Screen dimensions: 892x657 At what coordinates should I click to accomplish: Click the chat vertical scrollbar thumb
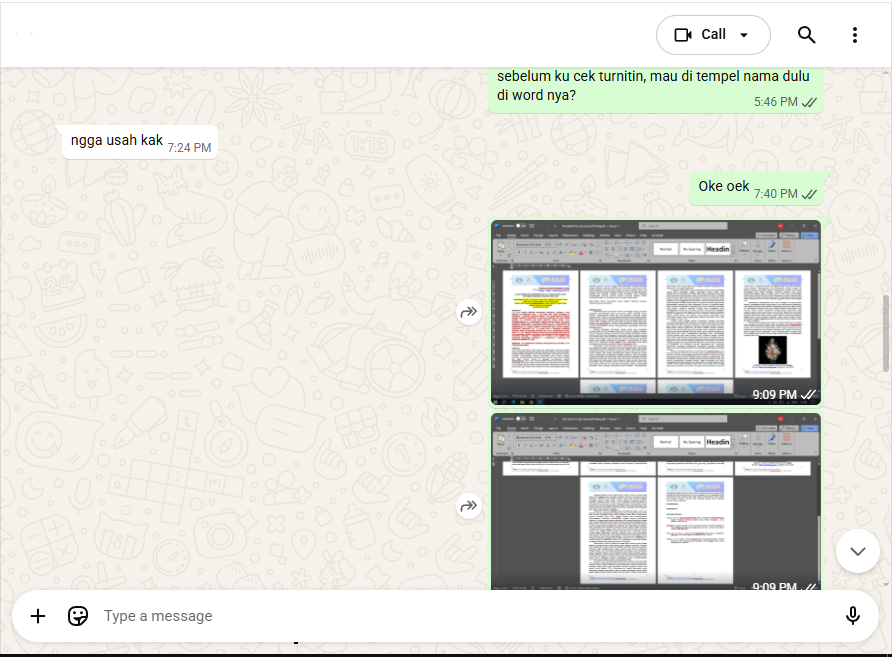tap(886, 334)
